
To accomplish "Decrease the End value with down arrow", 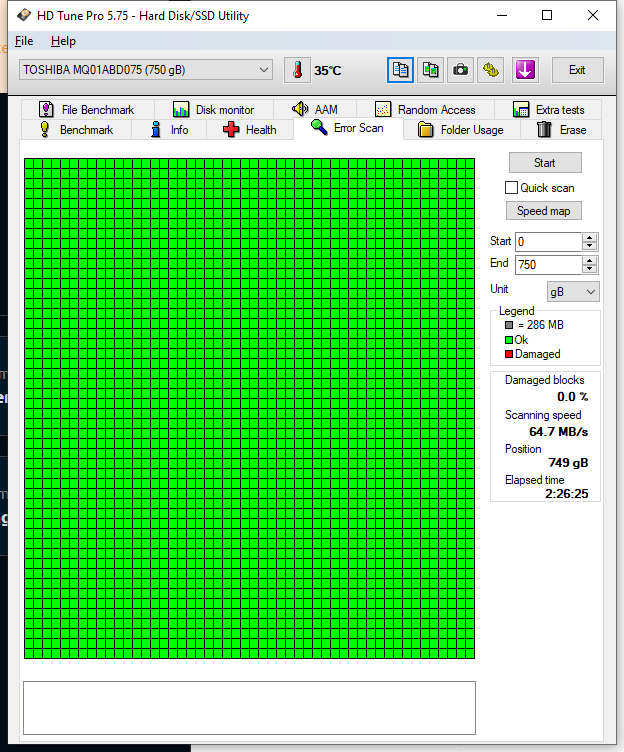I will [589, 269].
